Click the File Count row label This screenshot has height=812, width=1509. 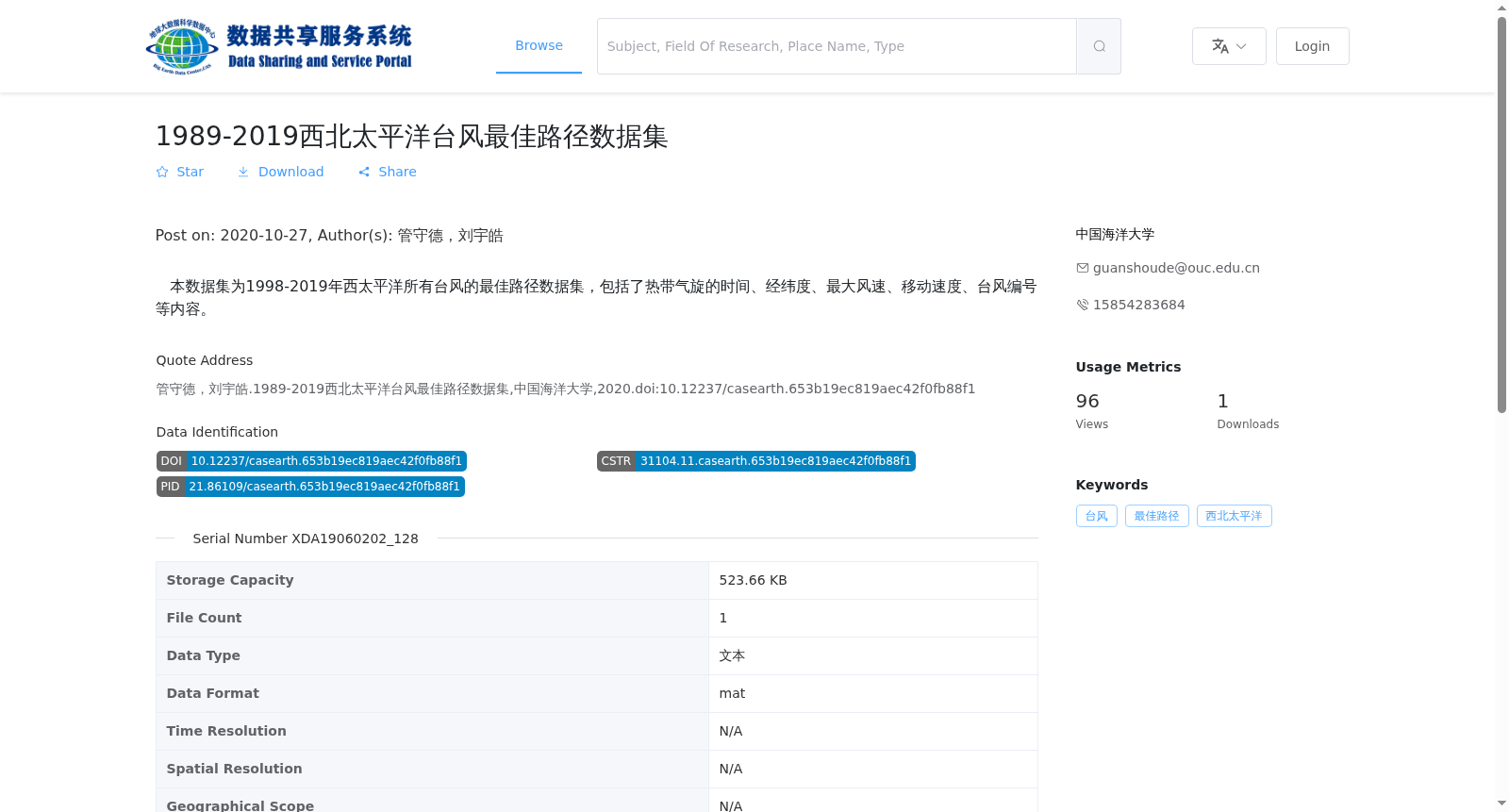pyautogui.click(x=204, y=618)
